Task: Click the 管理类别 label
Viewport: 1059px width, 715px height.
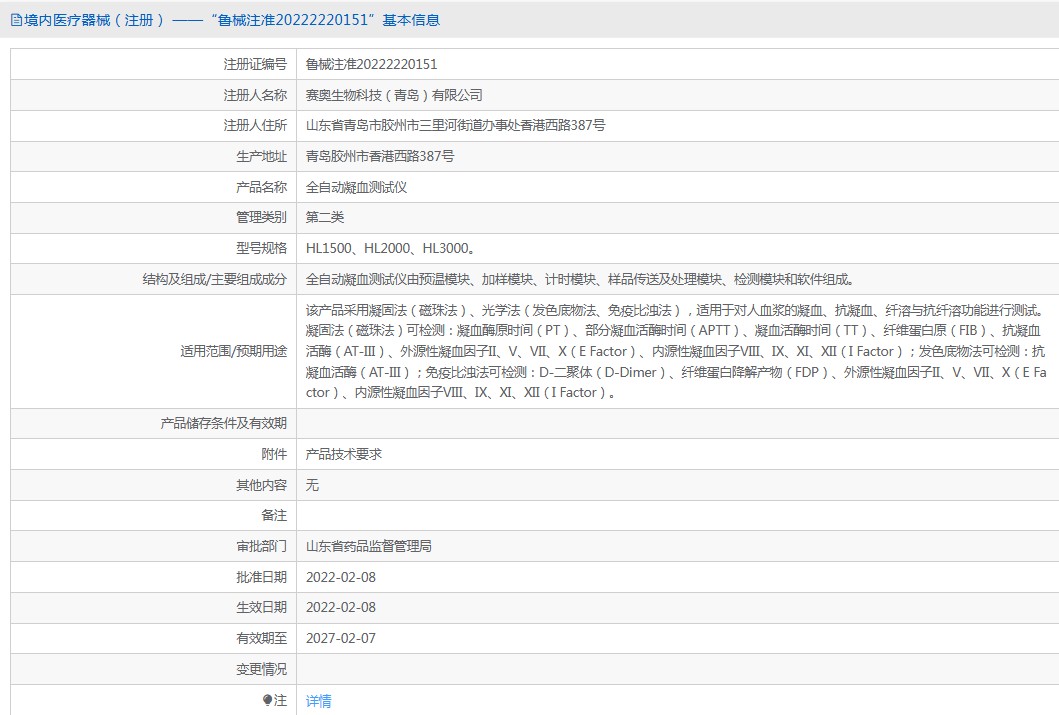Action: (x=261, y=217)
